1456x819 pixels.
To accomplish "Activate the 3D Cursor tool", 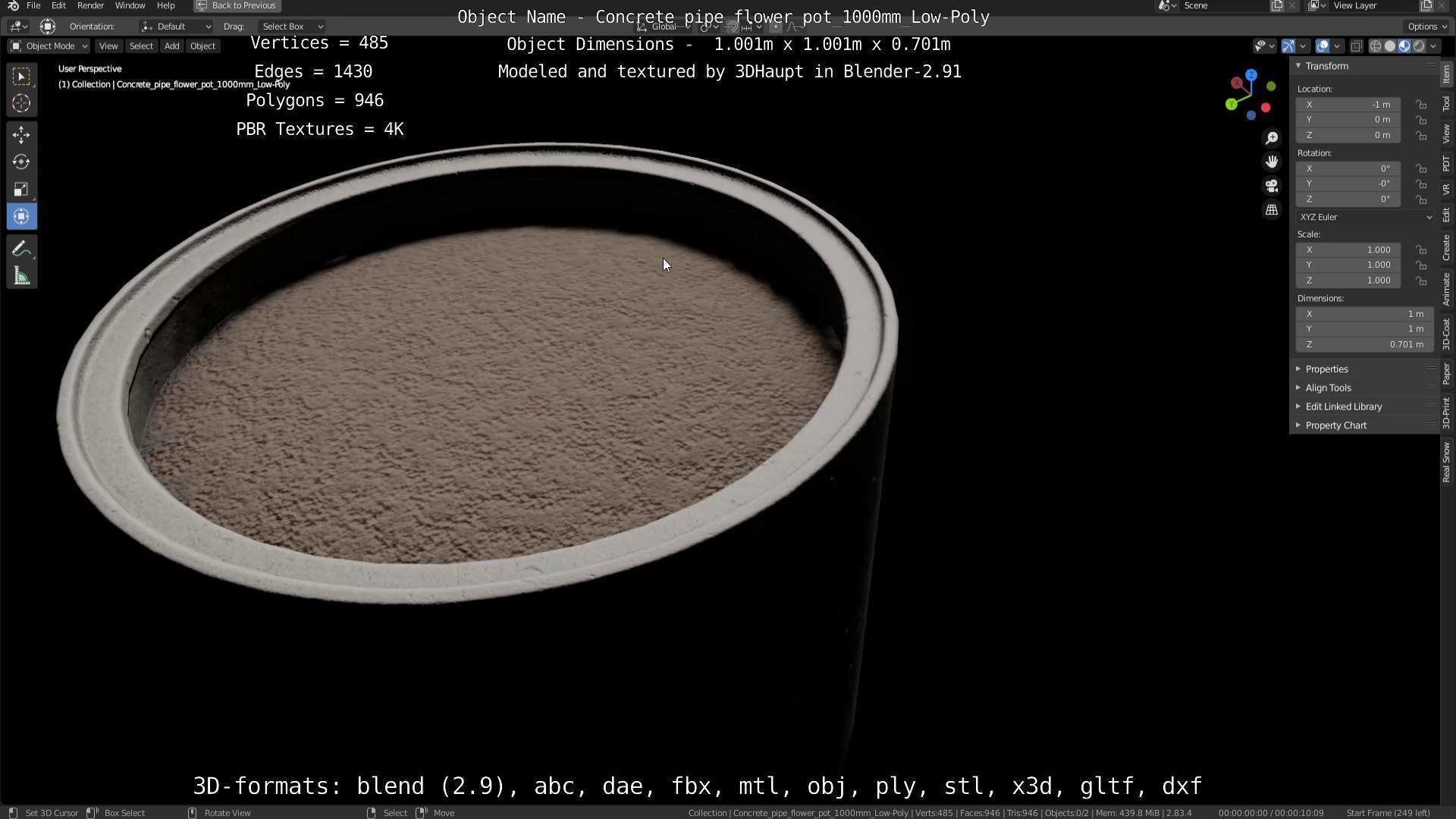I will pos(21,103).
